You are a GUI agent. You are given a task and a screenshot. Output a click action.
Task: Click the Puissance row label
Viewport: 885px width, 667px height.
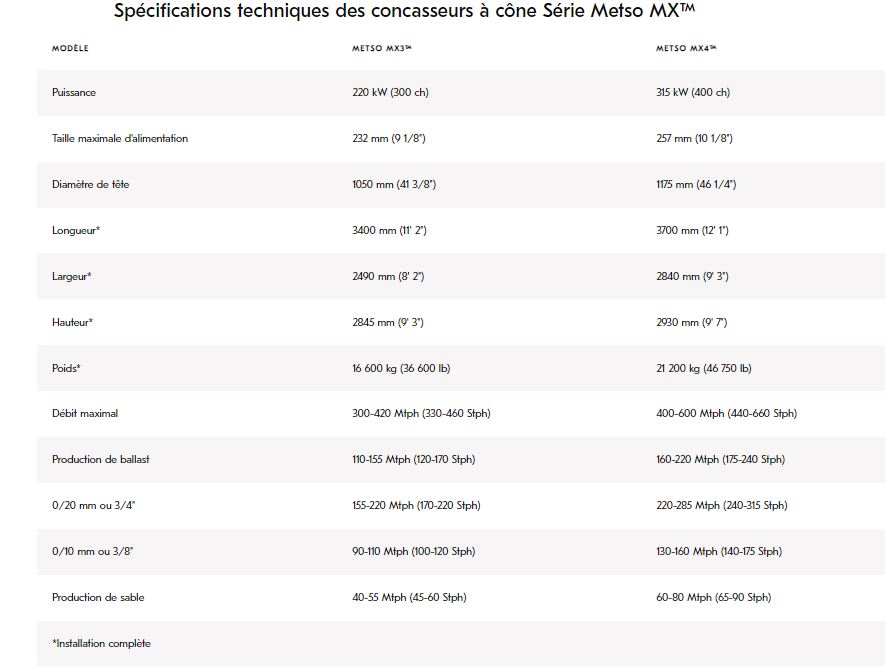coord(74,93)
